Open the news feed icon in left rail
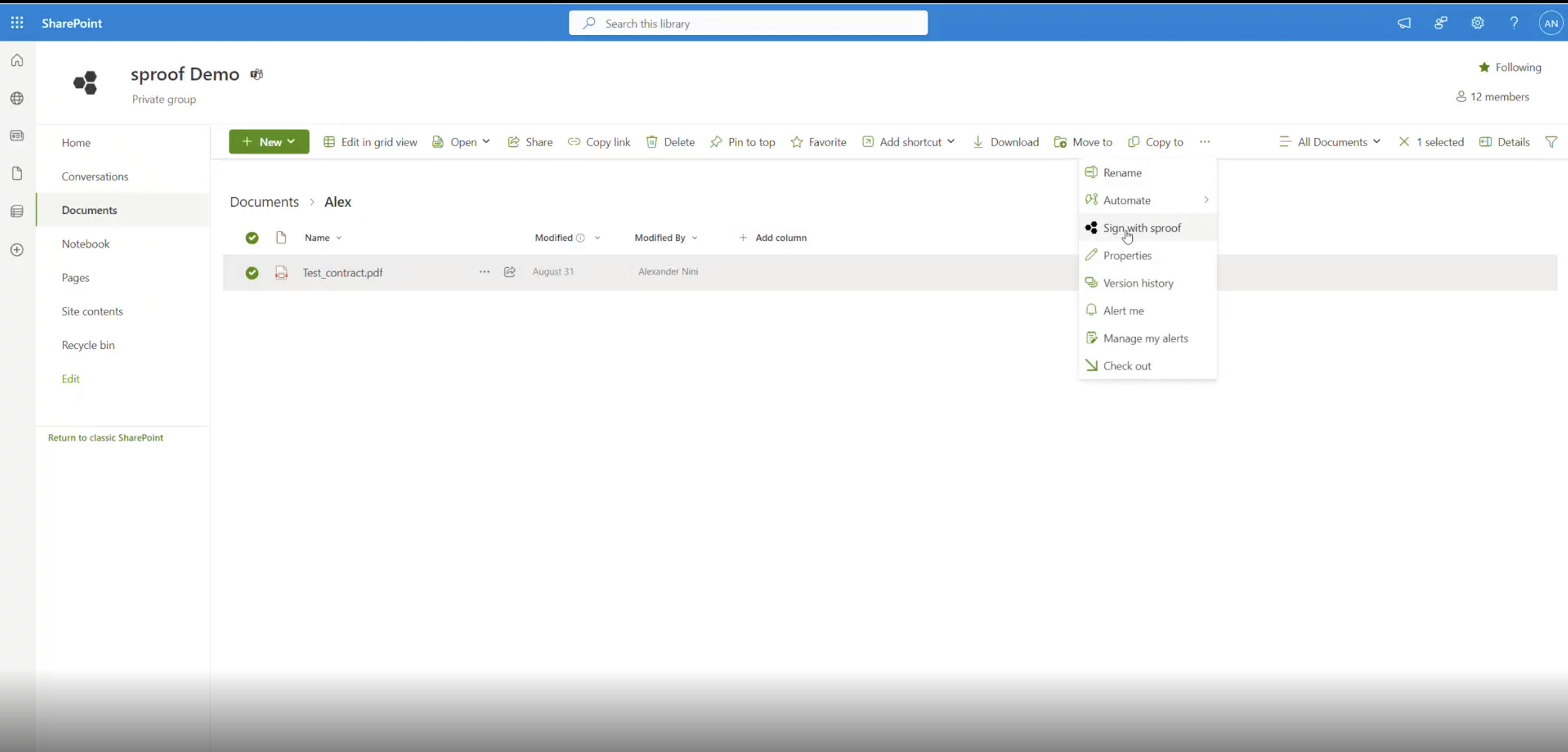This screenshot has height=752, width=1568. tap(17, 136)
